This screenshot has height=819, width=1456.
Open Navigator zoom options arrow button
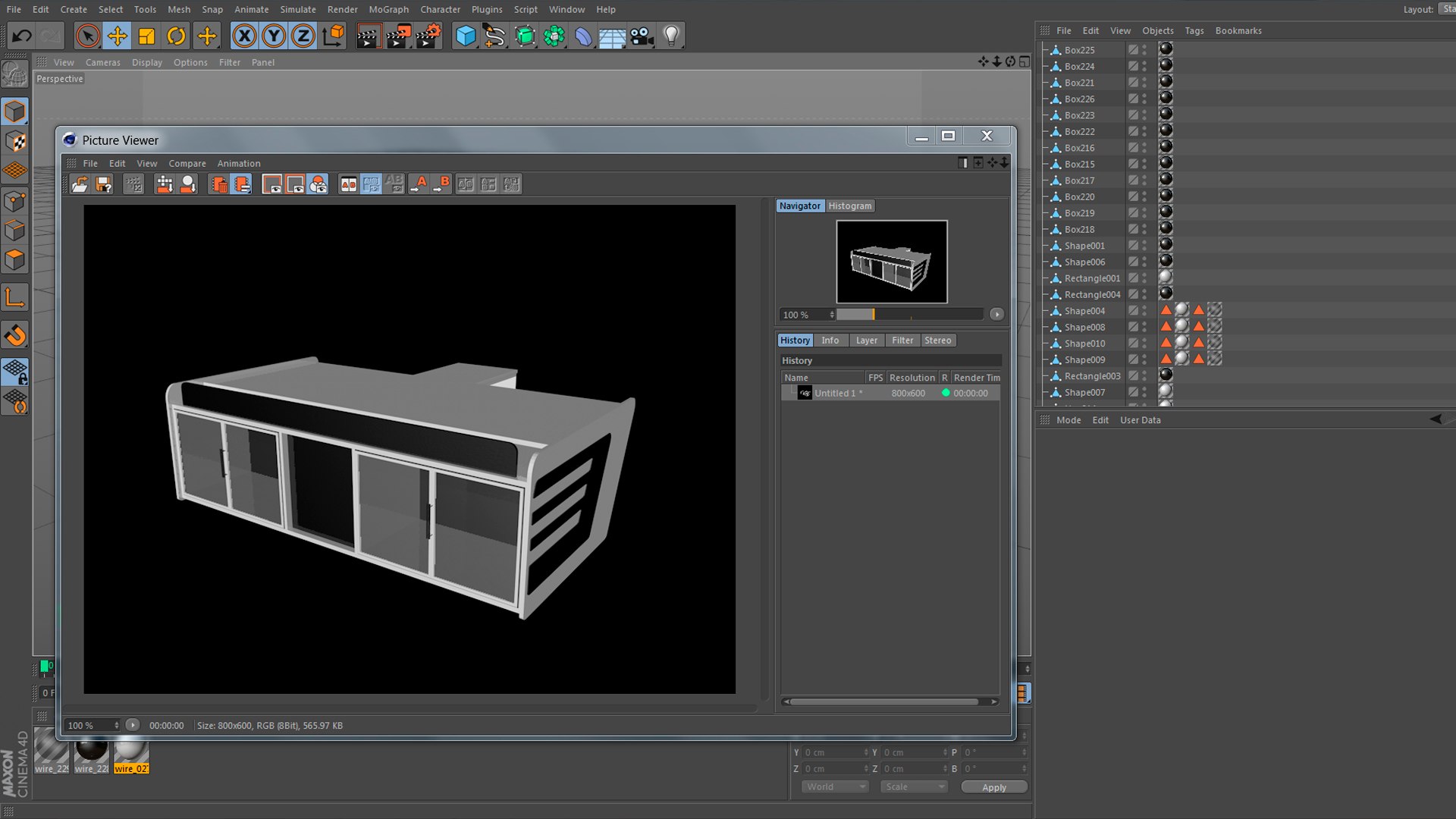click(996, 315)
